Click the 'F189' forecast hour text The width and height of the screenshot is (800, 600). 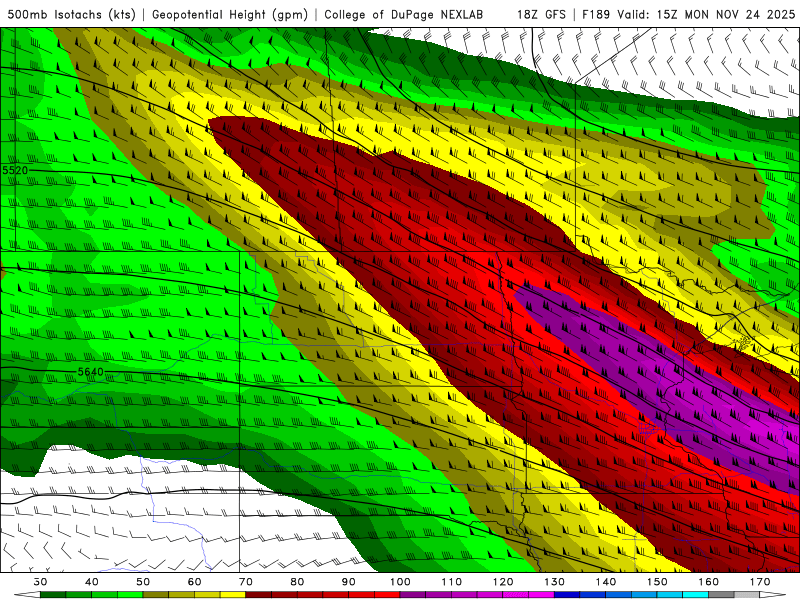pyautogui.click(x=596, y=14)
